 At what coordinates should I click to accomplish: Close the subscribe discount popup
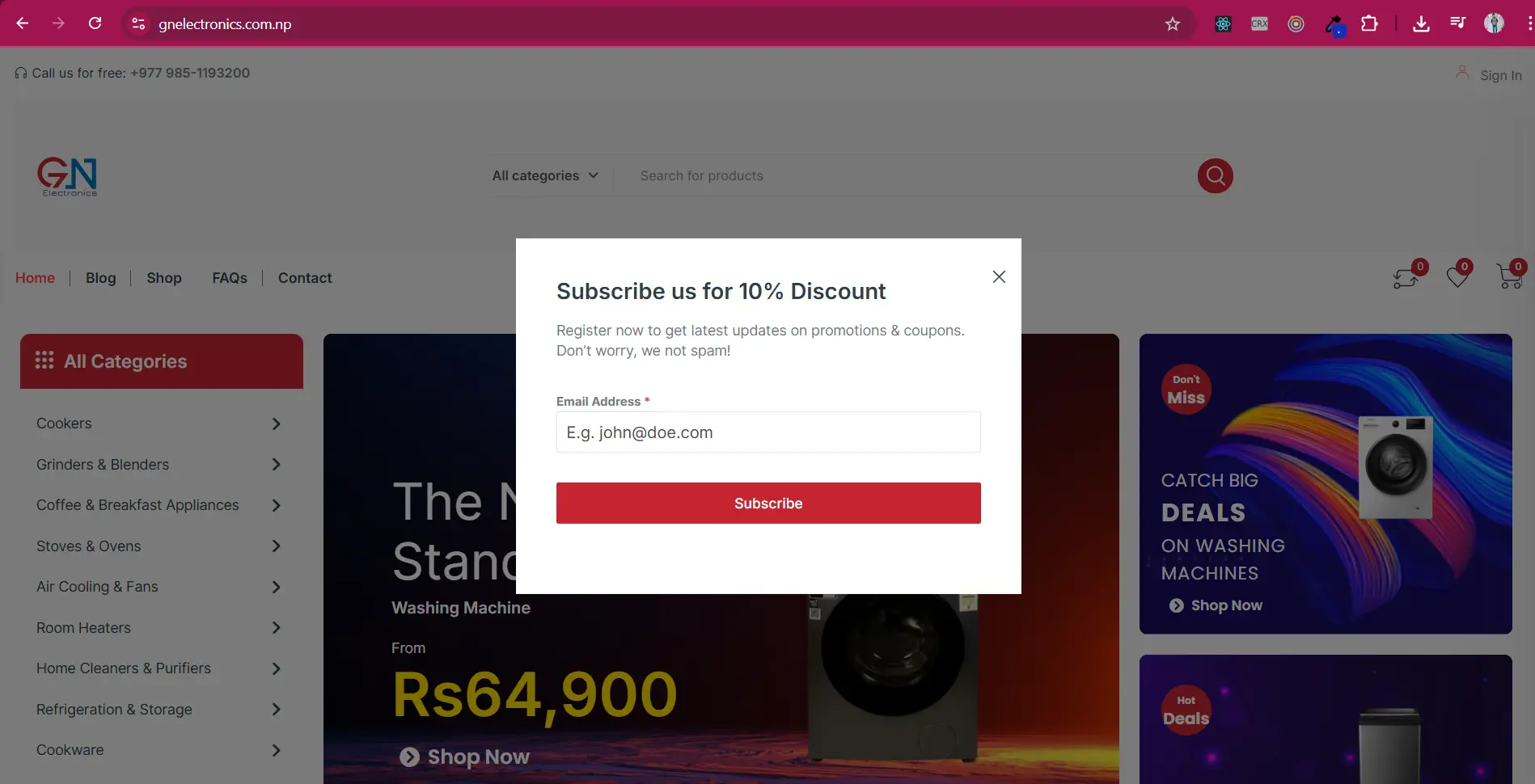pos(999,276)
